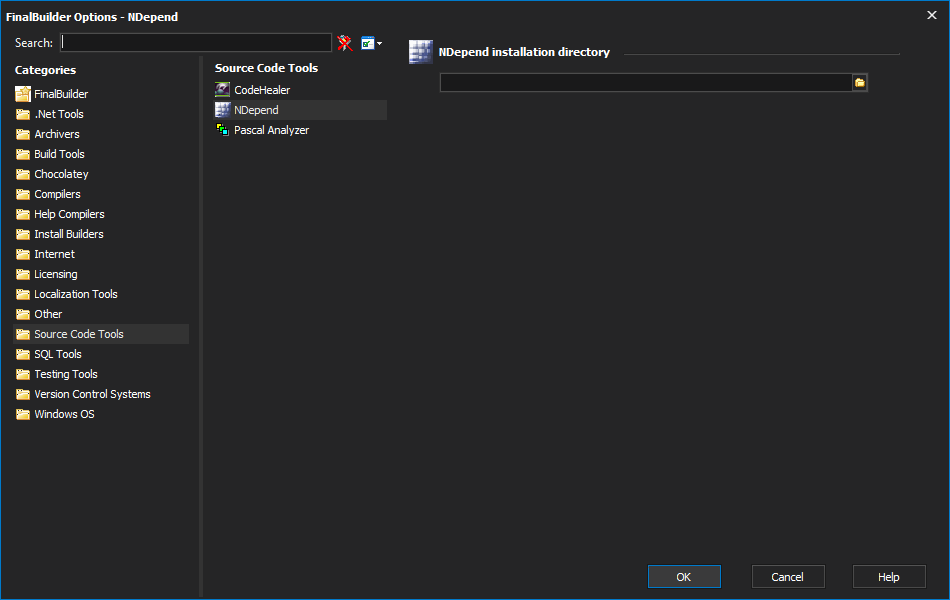Open the Build Tools category

click(x=59, y=154)
